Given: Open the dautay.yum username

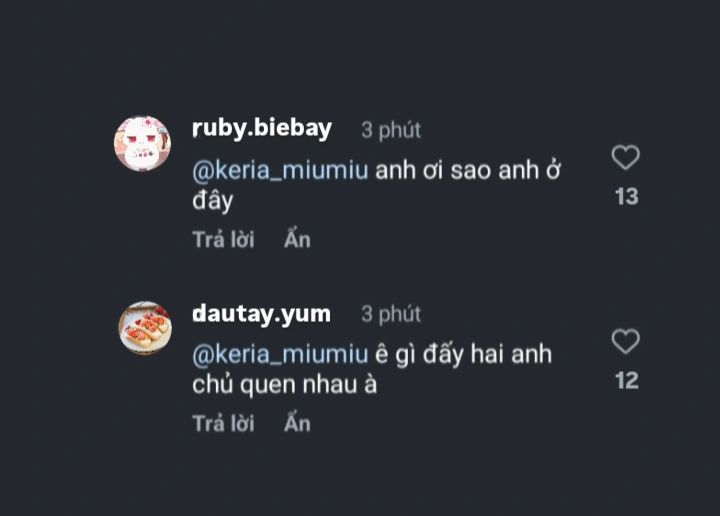Looking at the screenshot, I should (261, 314).
